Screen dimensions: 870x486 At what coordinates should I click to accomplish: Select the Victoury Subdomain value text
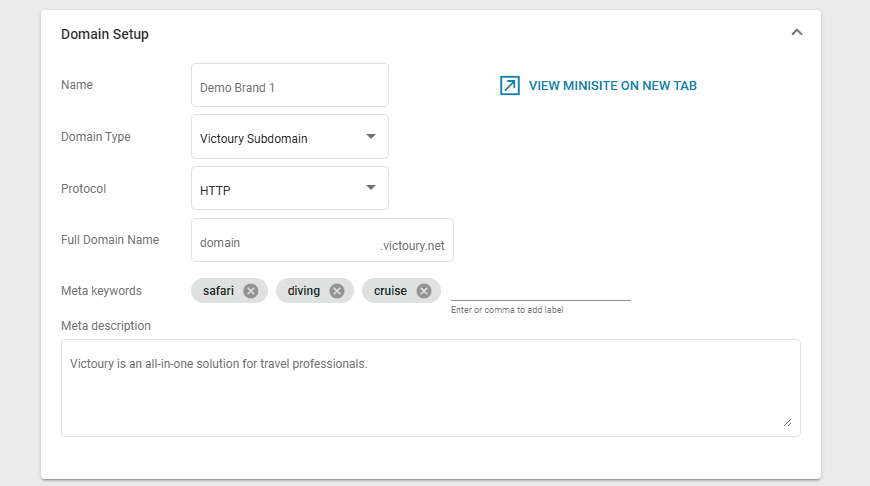[x=254, y=138]
